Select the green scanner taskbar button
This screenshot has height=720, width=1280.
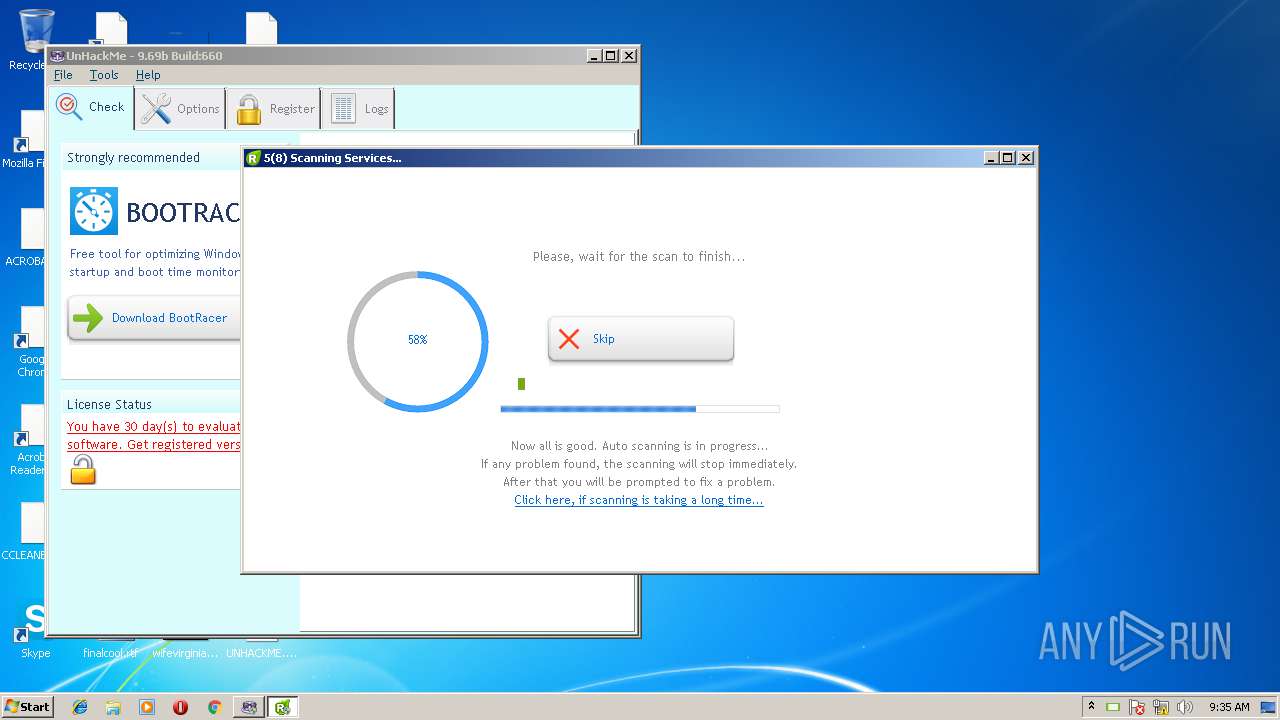pyautogui.click(x=283, y=707)
